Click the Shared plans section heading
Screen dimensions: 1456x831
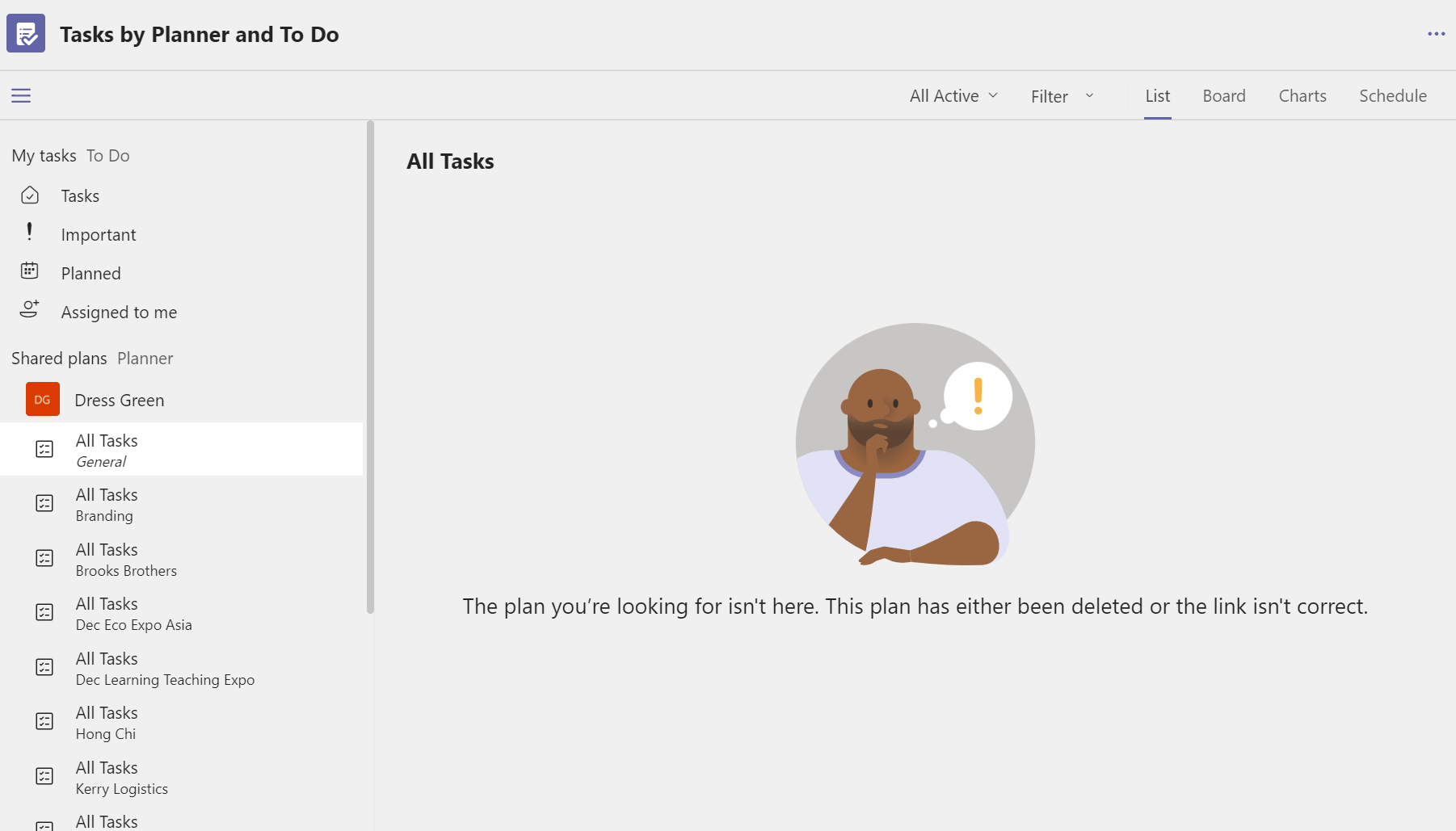point(59,359)
